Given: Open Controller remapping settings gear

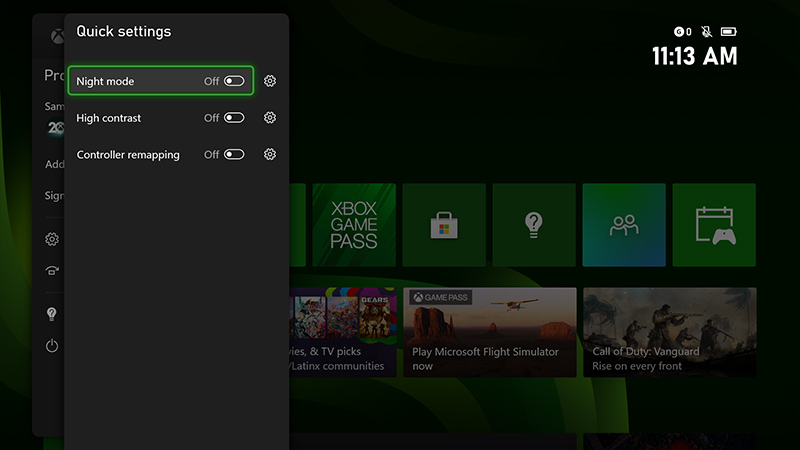Looking at the screenshot, I should pyautogui.click(x=270, y=155).
